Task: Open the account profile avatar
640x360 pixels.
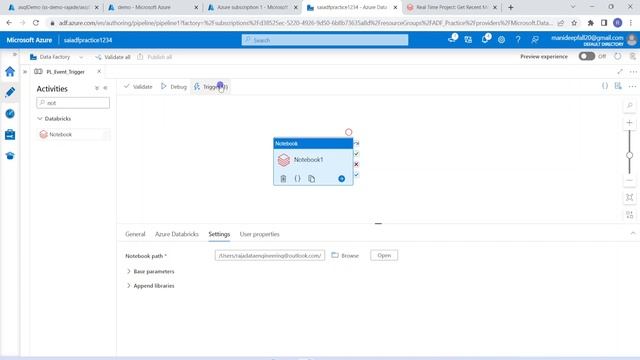Action: tap(632, 40)
